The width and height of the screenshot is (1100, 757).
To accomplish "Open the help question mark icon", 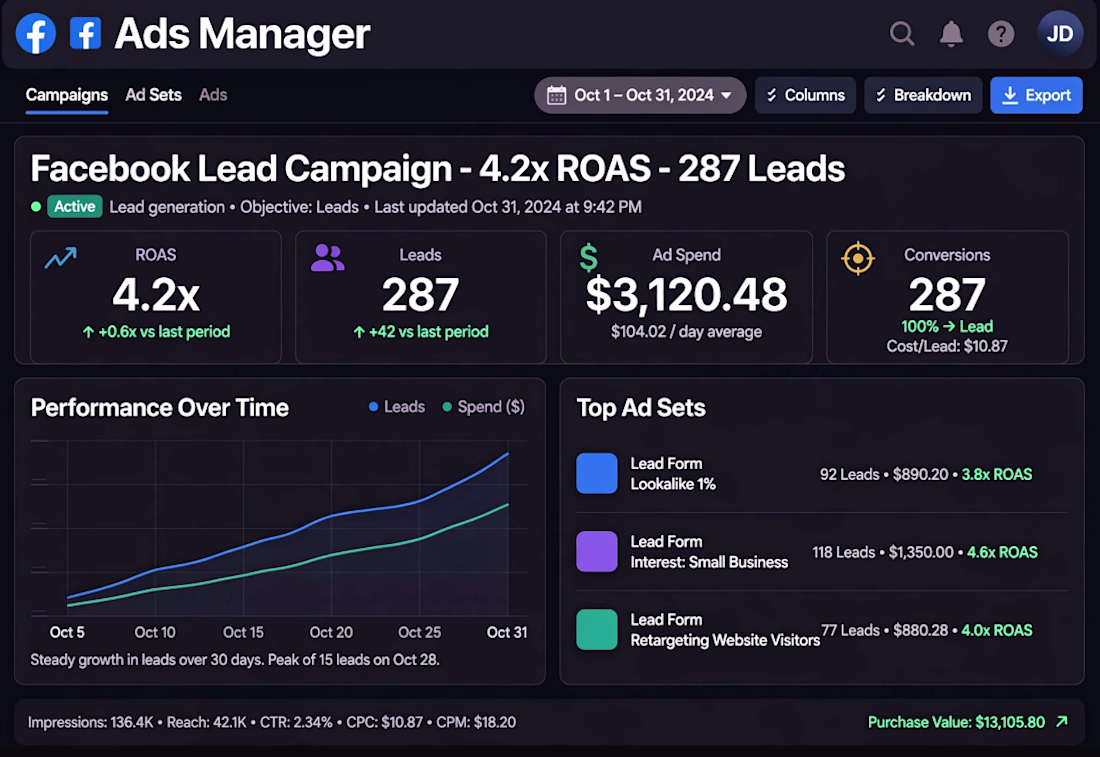I will pyautogui.click(x=1001, y=33).
